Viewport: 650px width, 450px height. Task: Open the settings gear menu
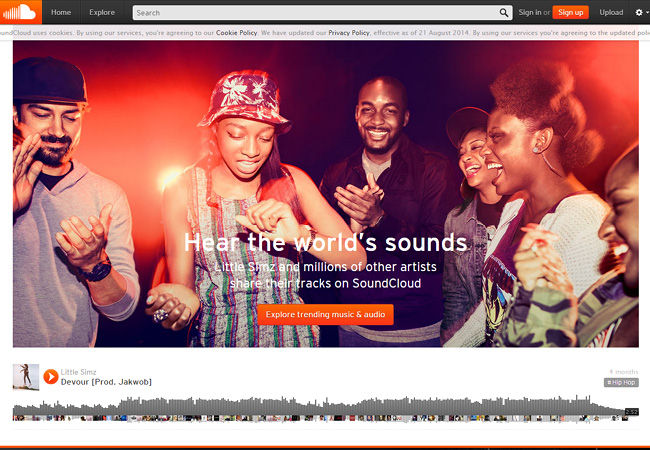click(x=641, y=12)
